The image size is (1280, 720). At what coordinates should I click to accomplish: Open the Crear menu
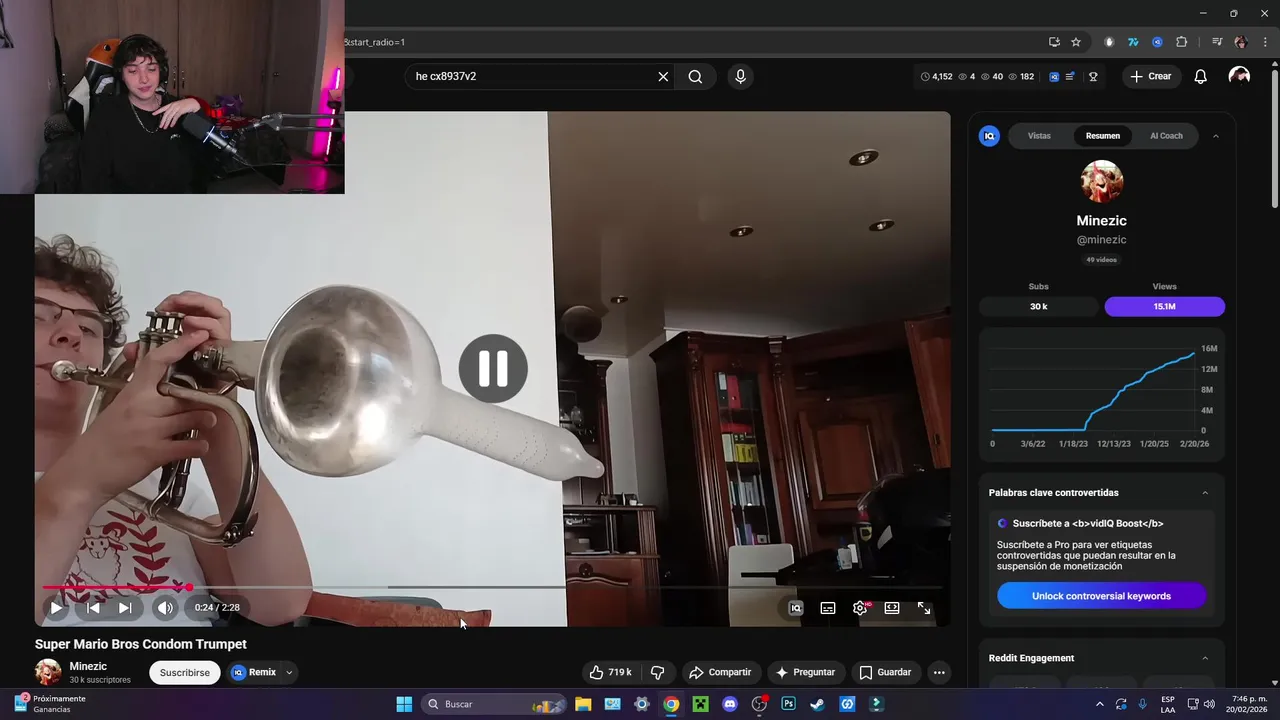coord(1151,76)
